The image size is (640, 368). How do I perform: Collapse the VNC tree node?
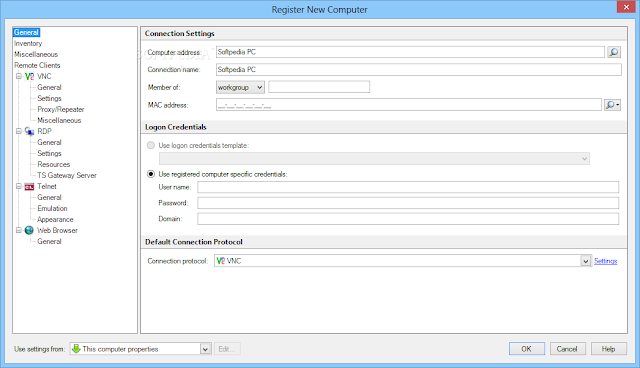18,76
